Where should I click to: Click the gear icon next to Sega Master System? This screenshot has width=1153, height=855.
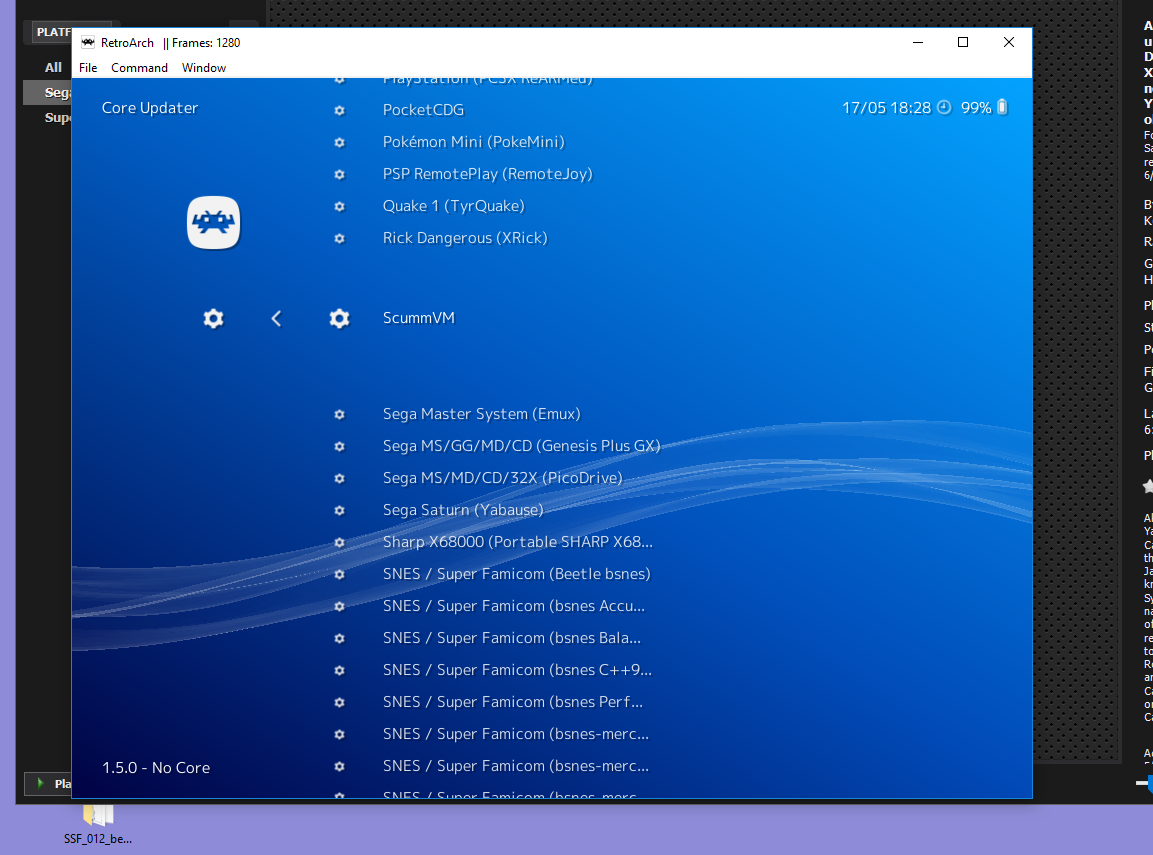(x=339, y=415)
